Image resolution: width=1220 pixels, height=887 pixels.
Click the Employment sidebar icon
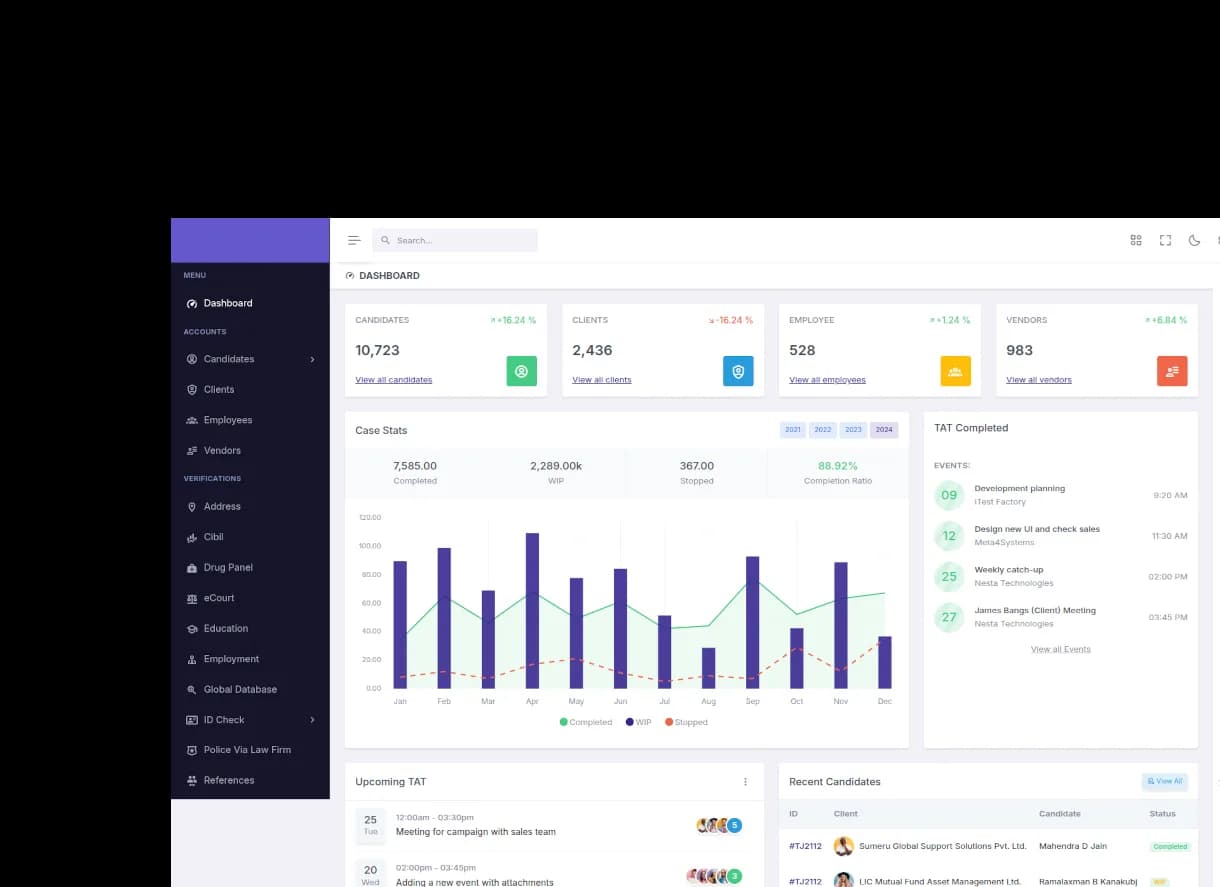coord(192,659)
